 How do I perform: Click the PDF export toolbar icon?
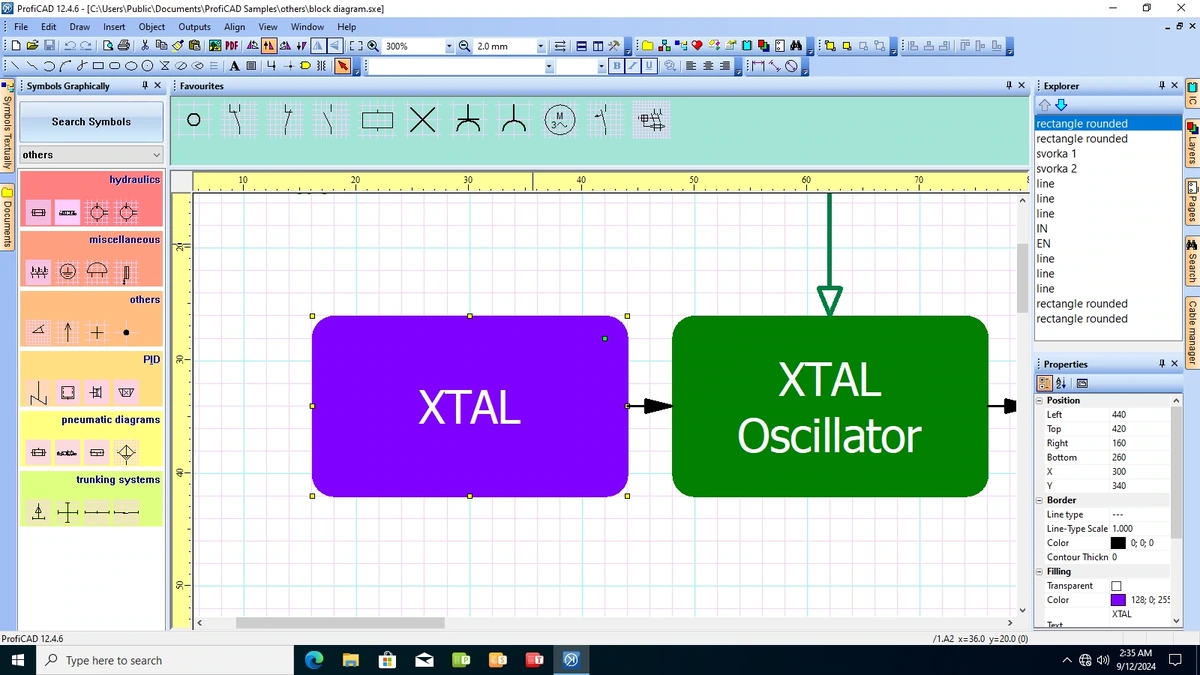(x=231, y=46)
